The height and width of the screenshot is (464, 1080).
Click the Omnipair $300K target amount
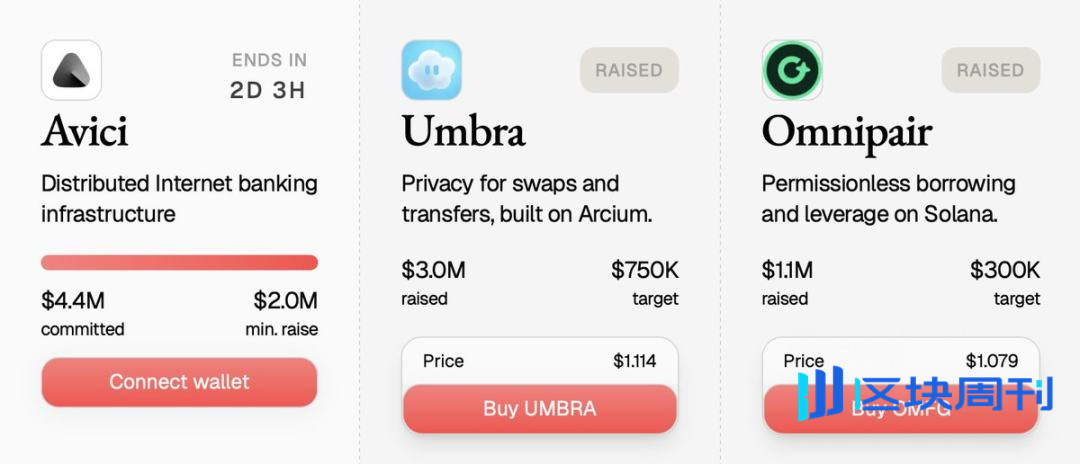(x=1005, y=270)
